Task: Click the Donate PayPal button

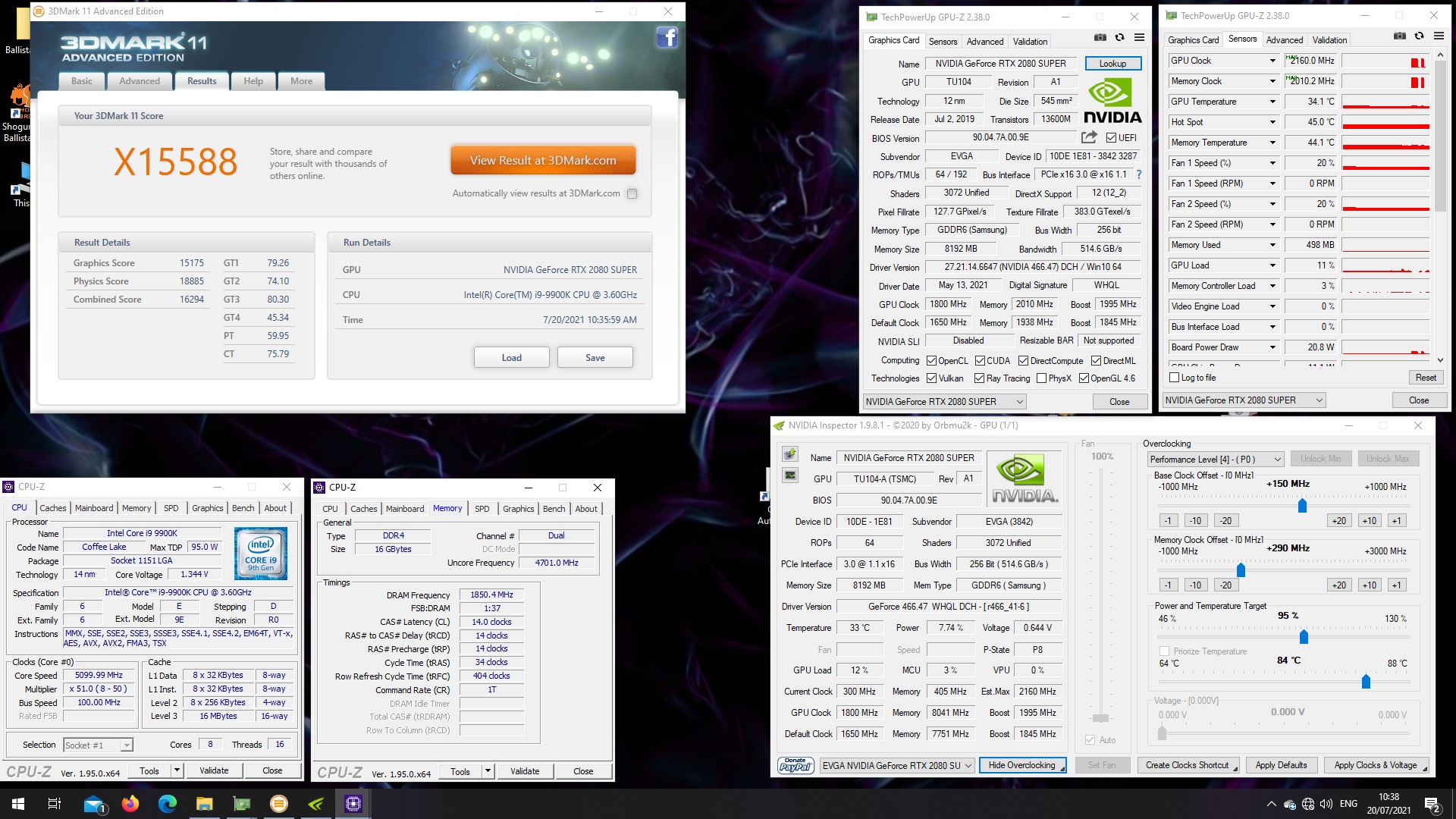Action: point(795,765)
